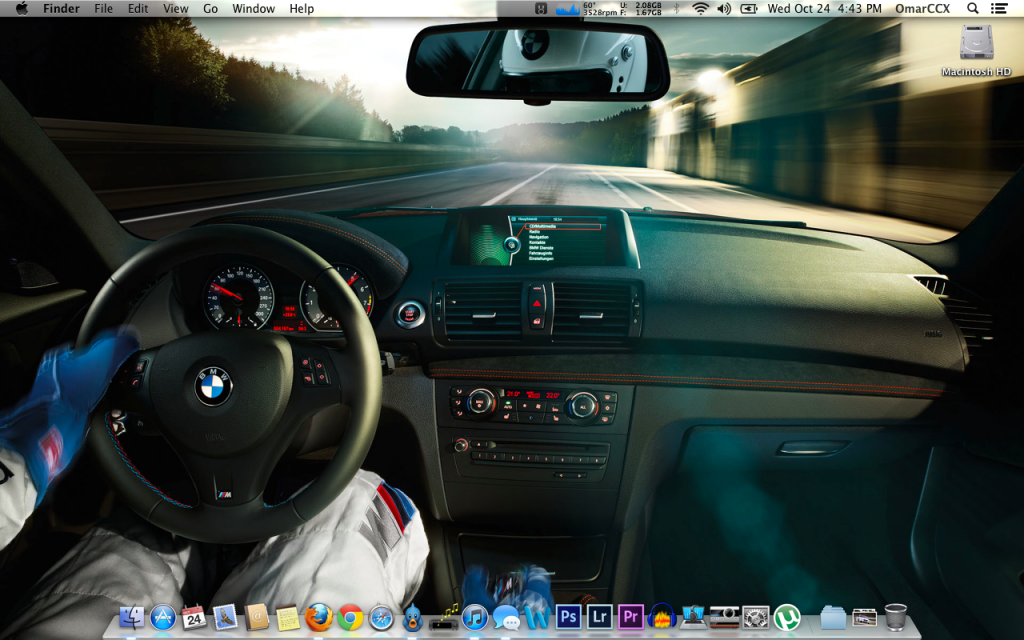The image size is (1024, 640).
Task: Open the laptop-with-person app in the Dock
Action: (x=693, y=617)
